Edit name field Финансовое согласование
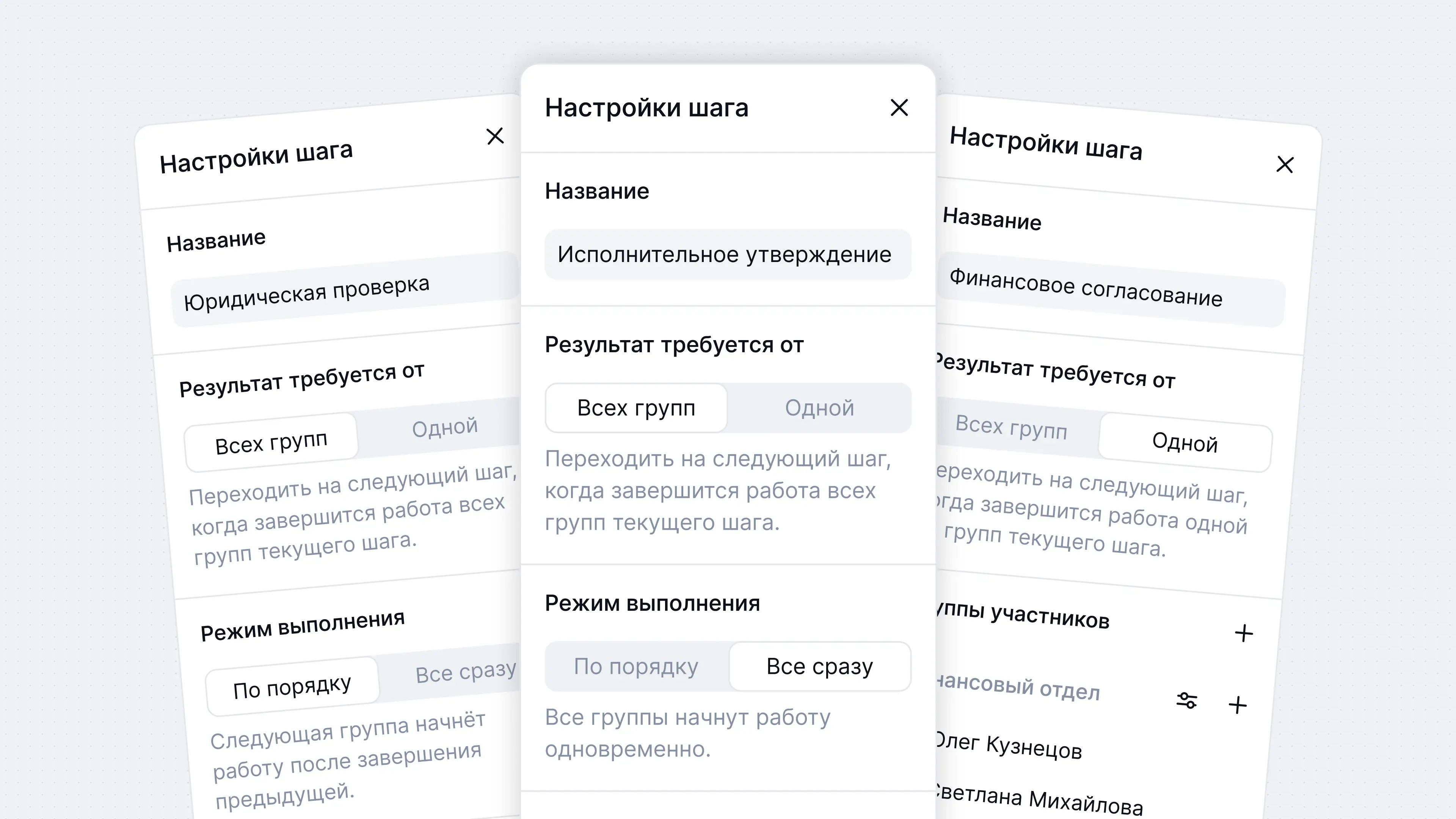This screenshot has height=819, width=1456. [1111, 289]
